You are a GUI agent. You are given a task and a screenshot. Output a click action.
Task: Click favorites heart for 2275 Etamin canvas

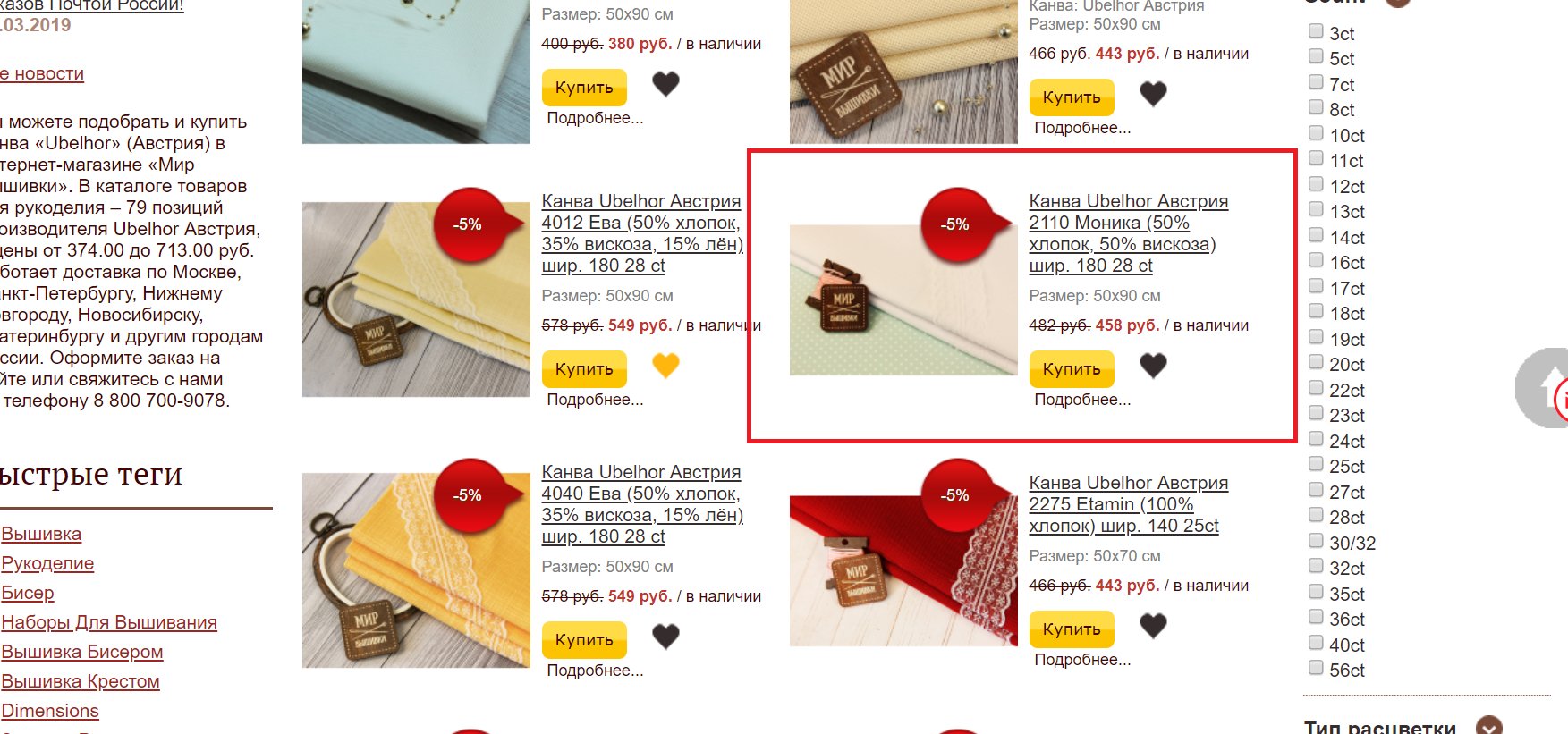(x=1153, y=626)
